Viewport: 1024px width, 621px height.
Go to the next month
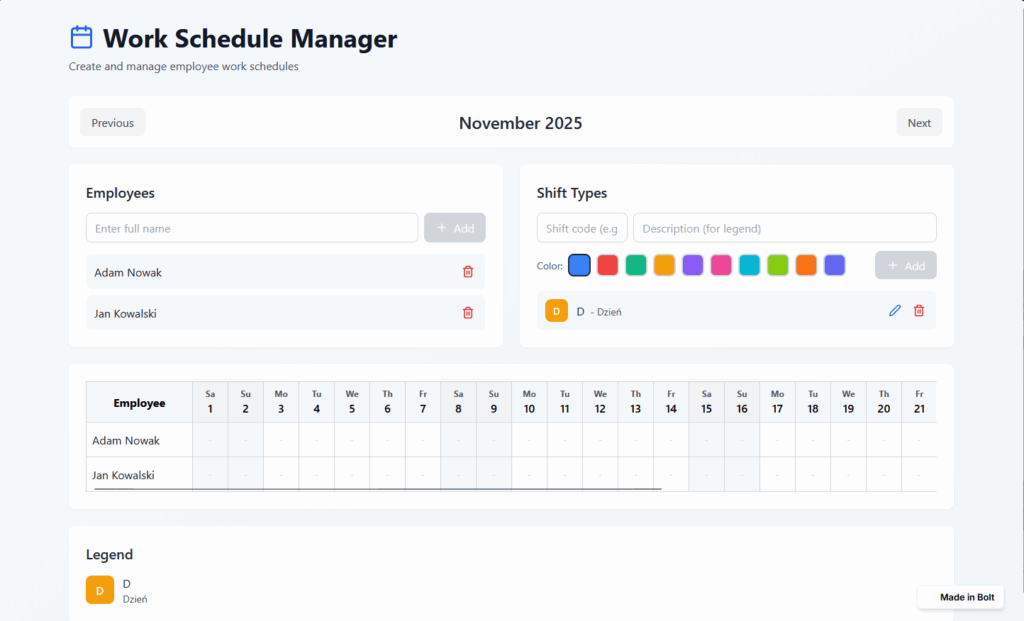[919, 123]
